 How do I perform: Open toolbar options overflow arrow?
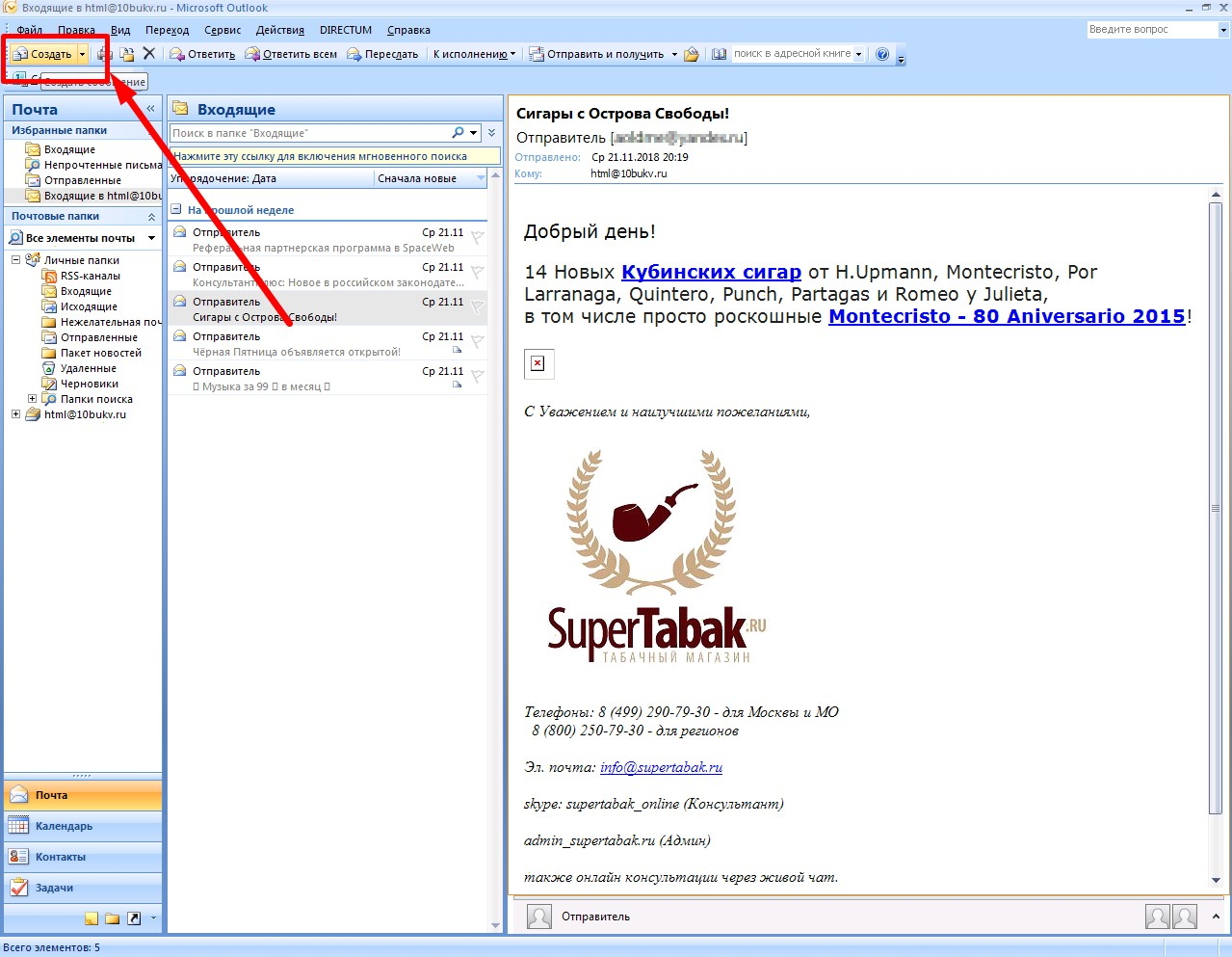[902, 58]
